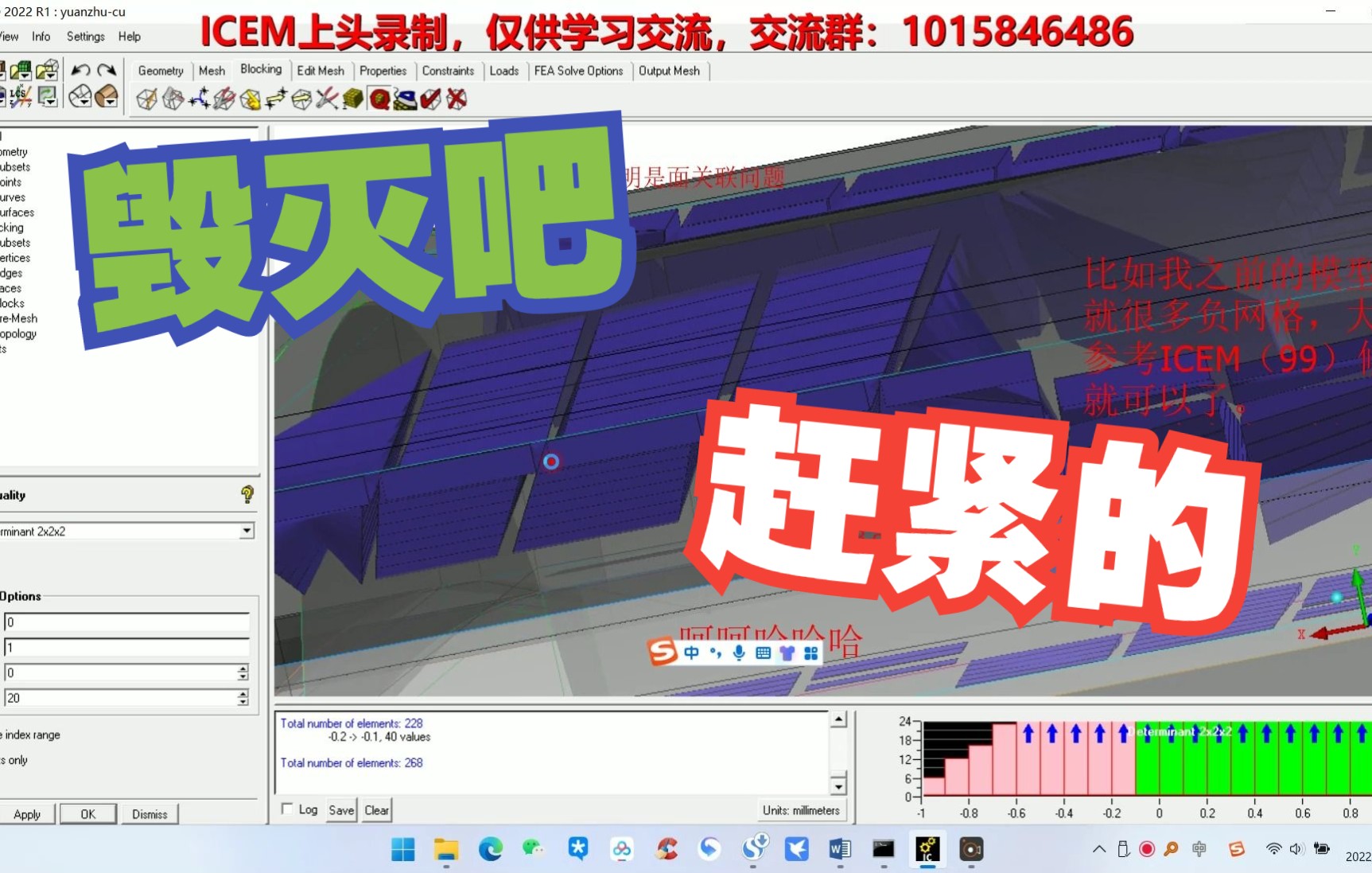The image size is (1372, 873).
Task: Show hidden tray icons chevron
Action: pos(1099,849)
